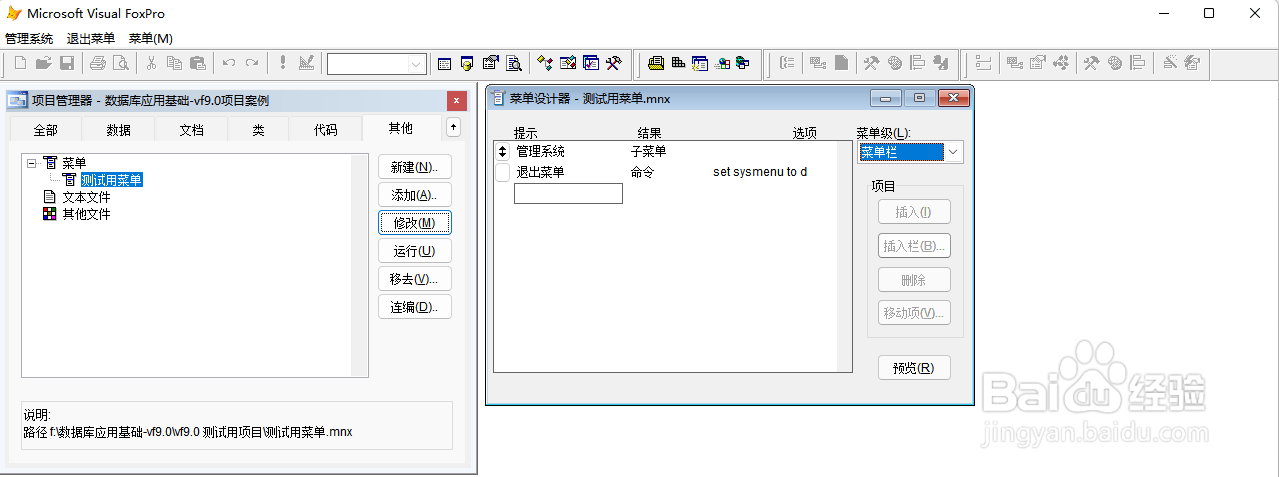The height and width of the screenshot is (477, 1279).
Task: Click the black table grid toolbar icon
Action: [678, 63]
